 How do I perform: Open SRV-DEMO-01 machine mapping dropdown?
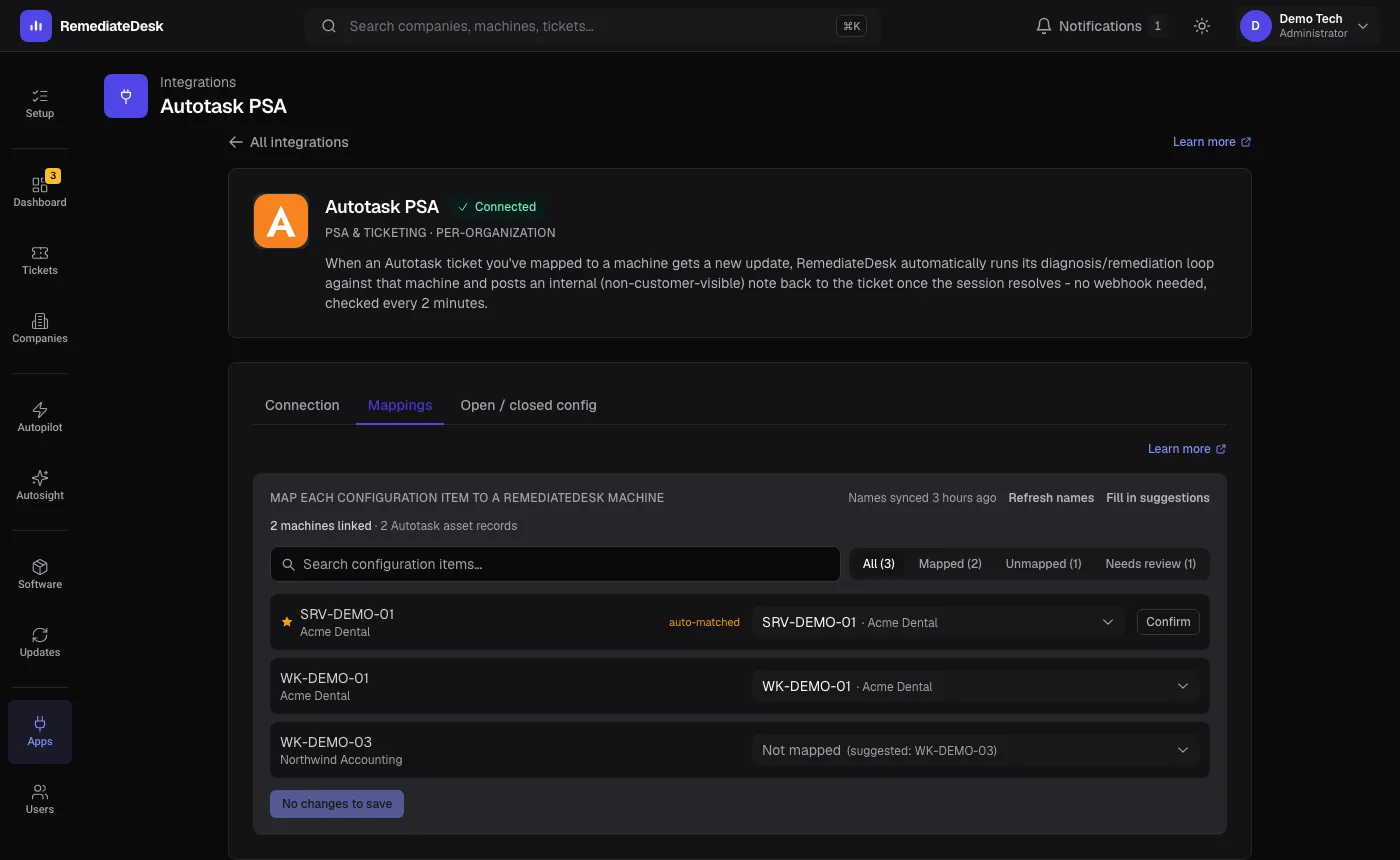pos(938,622)
